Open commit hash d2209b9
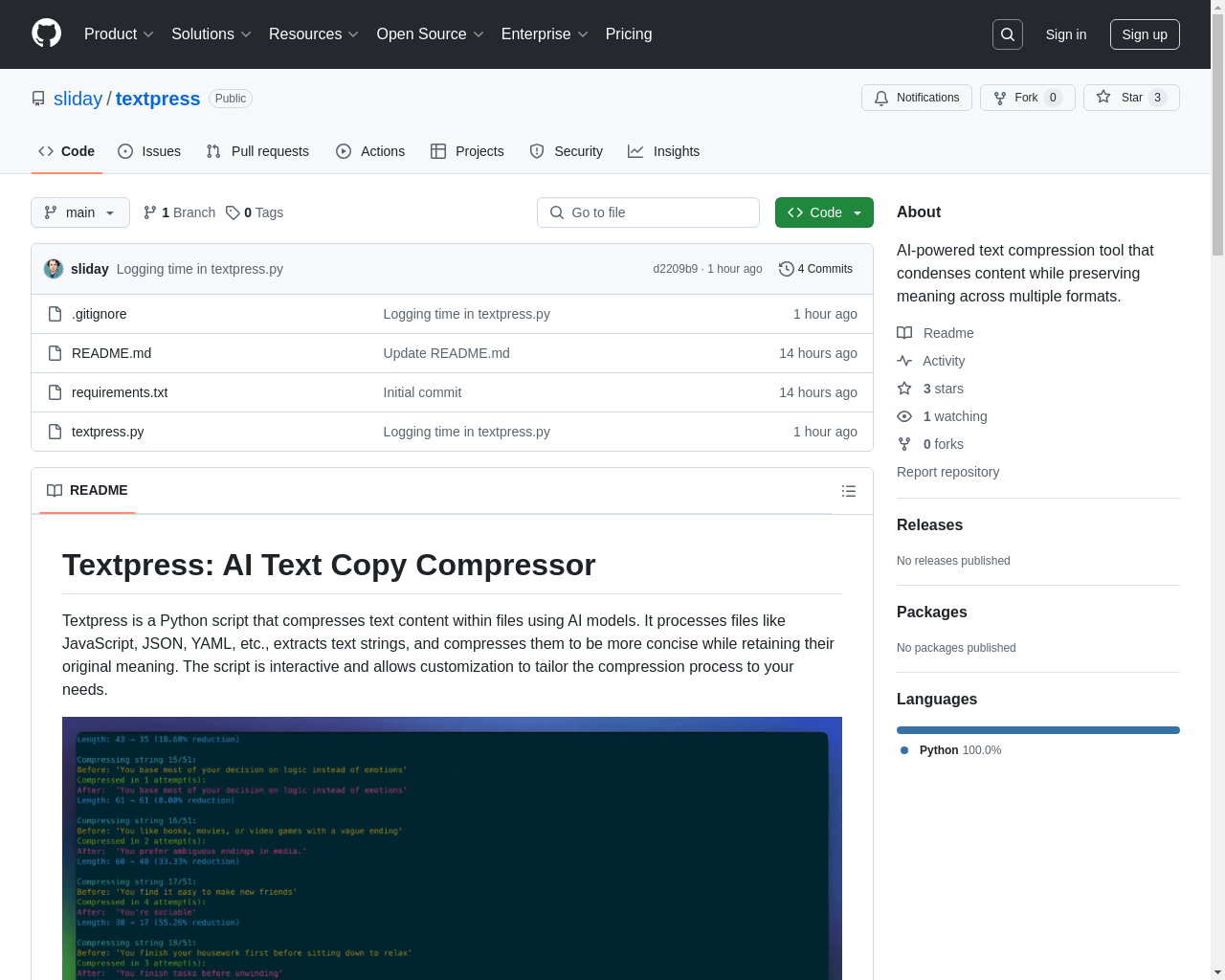The image size is (1225, 980). tap(676, 269)
